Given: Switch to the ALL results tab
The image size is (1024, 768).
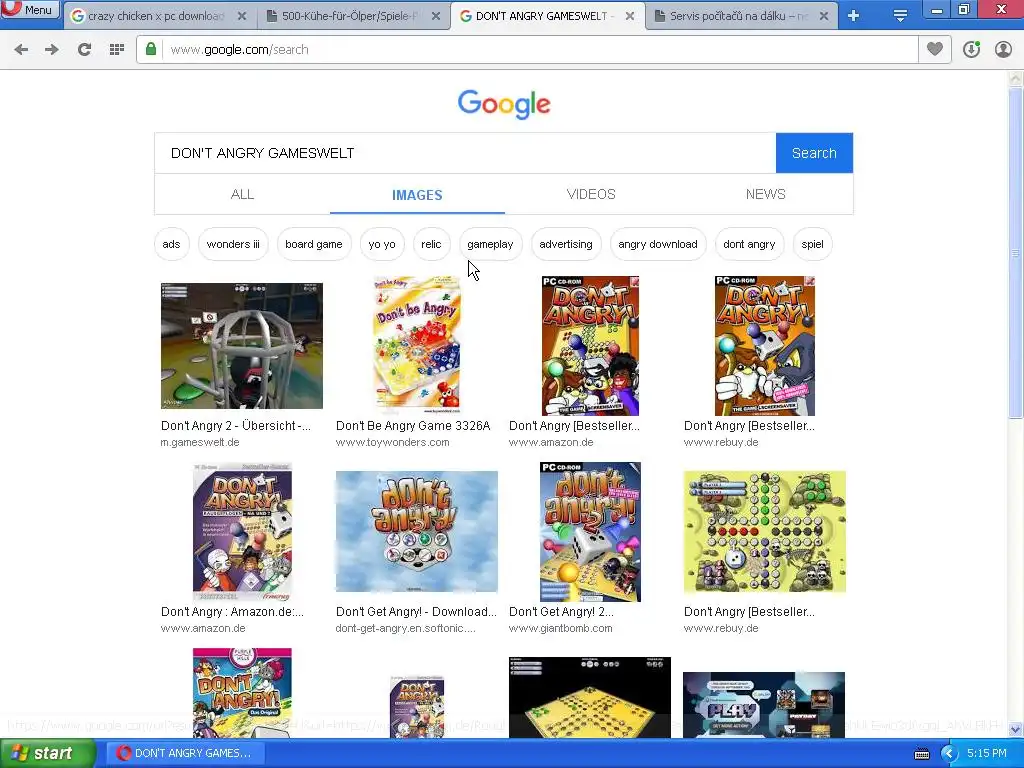Looking at the screenshot, I should pyautogui.click(x=242, y=194).
